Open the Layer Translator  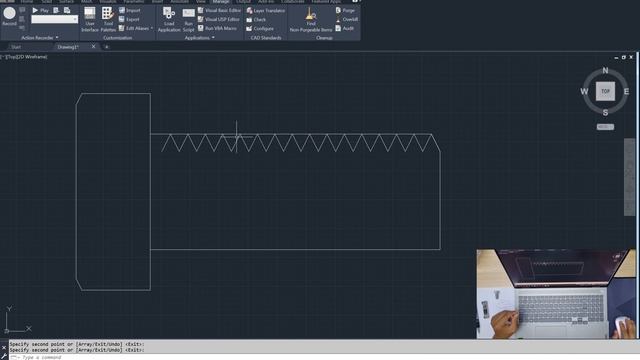266,10
